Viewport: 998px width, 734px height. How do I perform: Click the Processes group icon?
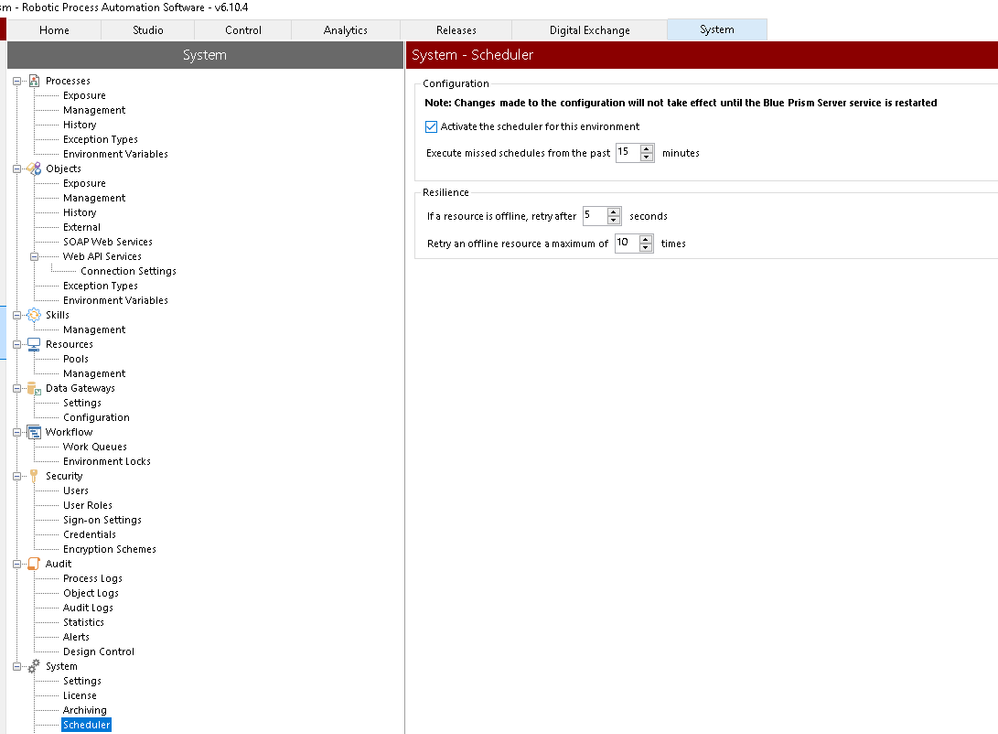(x=34, y=81)
